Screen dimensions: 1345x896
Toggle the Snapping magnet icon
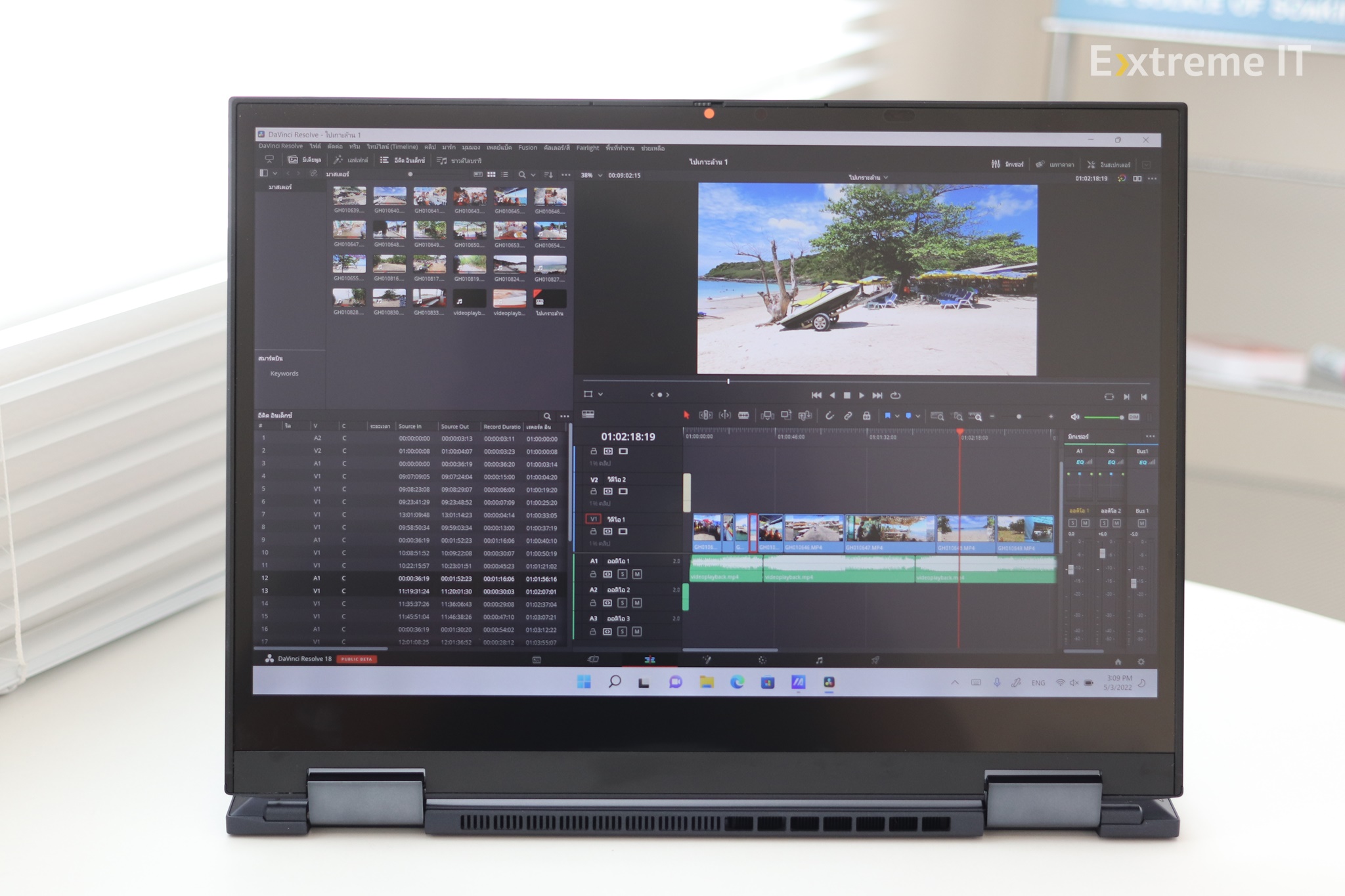pos(829,416)
